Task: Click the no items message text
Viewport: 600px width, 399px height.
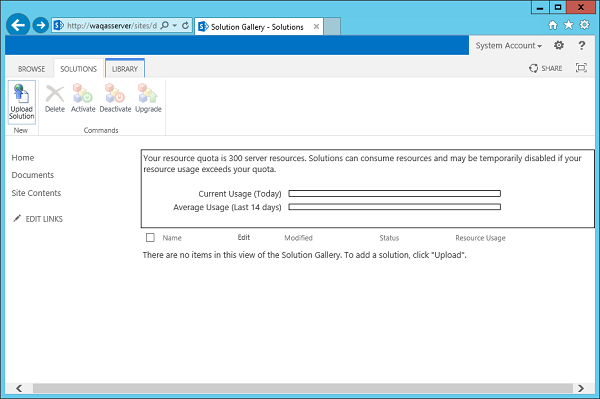Action: 304,255
